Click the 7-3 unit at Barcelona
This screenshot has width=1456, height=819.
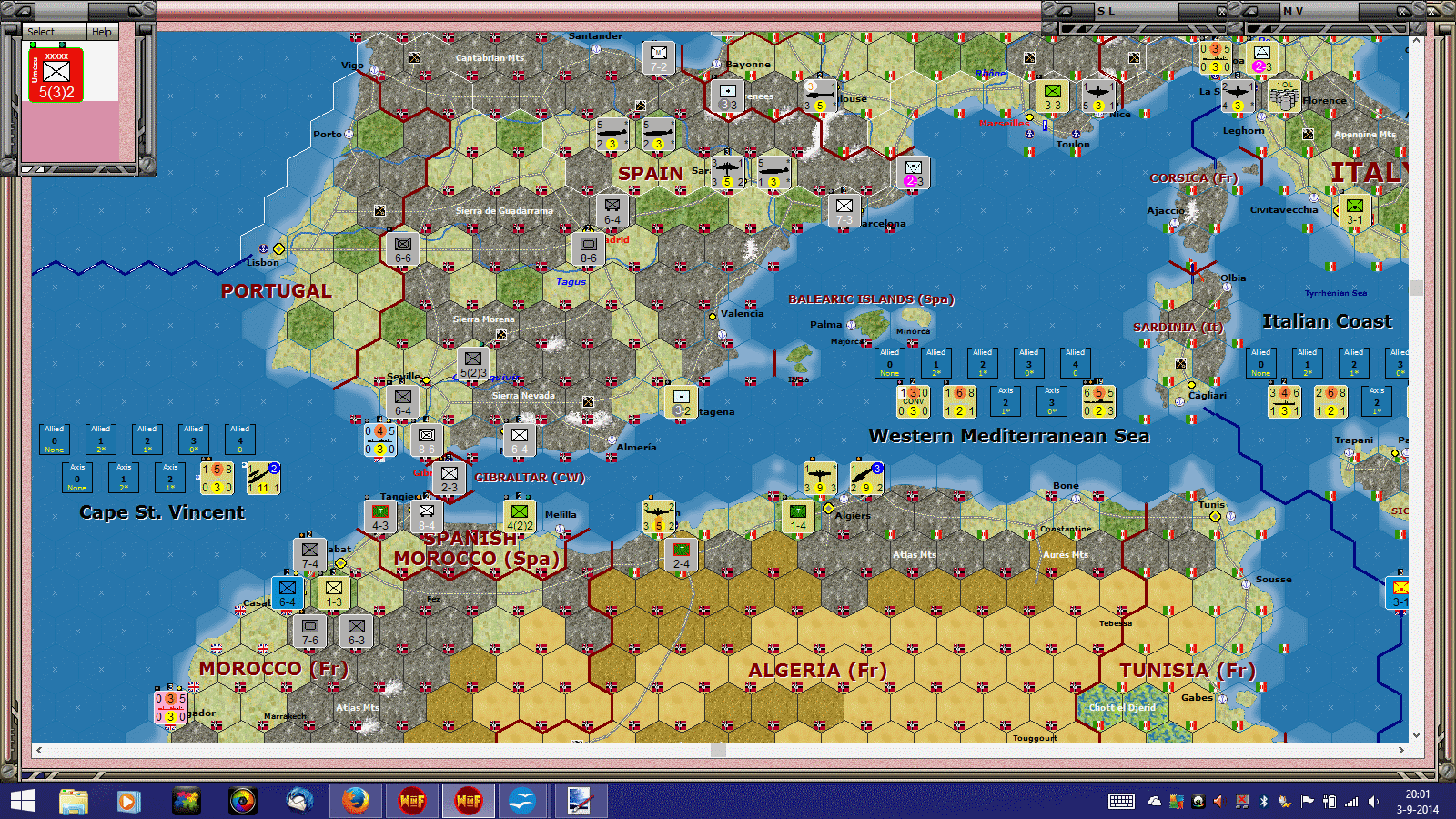(x=844, y=211)
